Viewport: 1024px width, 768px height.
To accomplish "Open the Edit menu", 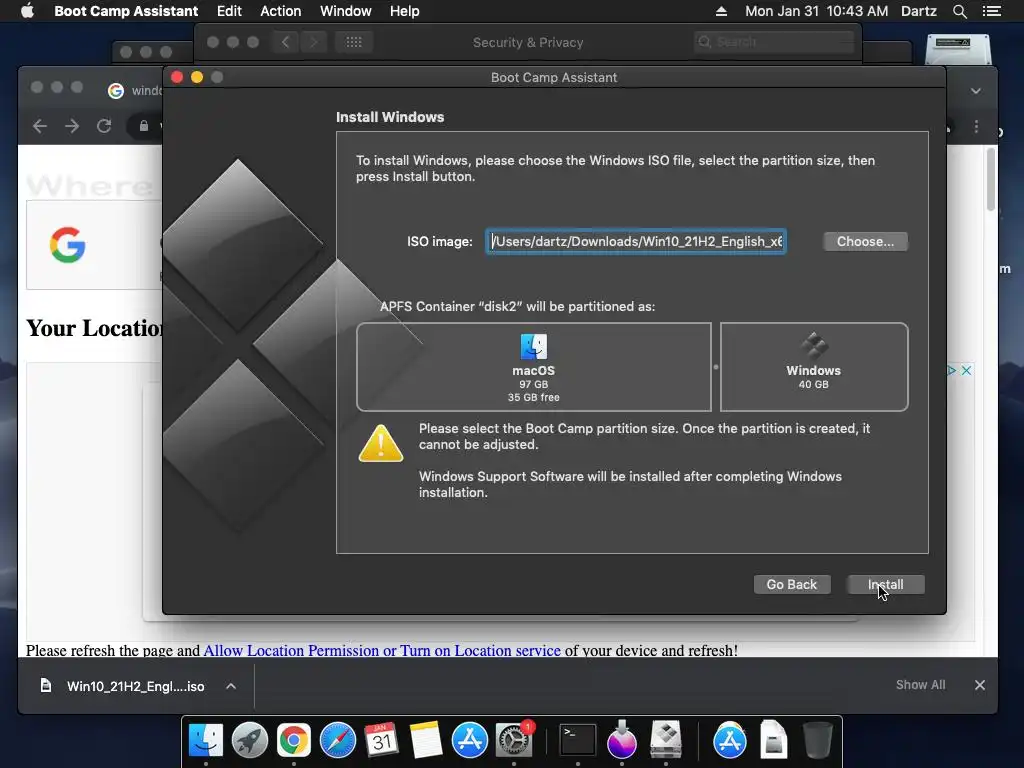I will click(229, 11).
